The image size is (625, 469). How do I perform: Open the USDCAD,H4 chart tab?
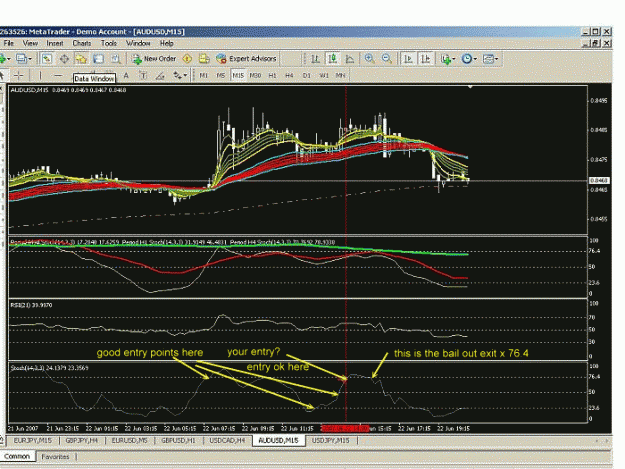click(227, 441)
